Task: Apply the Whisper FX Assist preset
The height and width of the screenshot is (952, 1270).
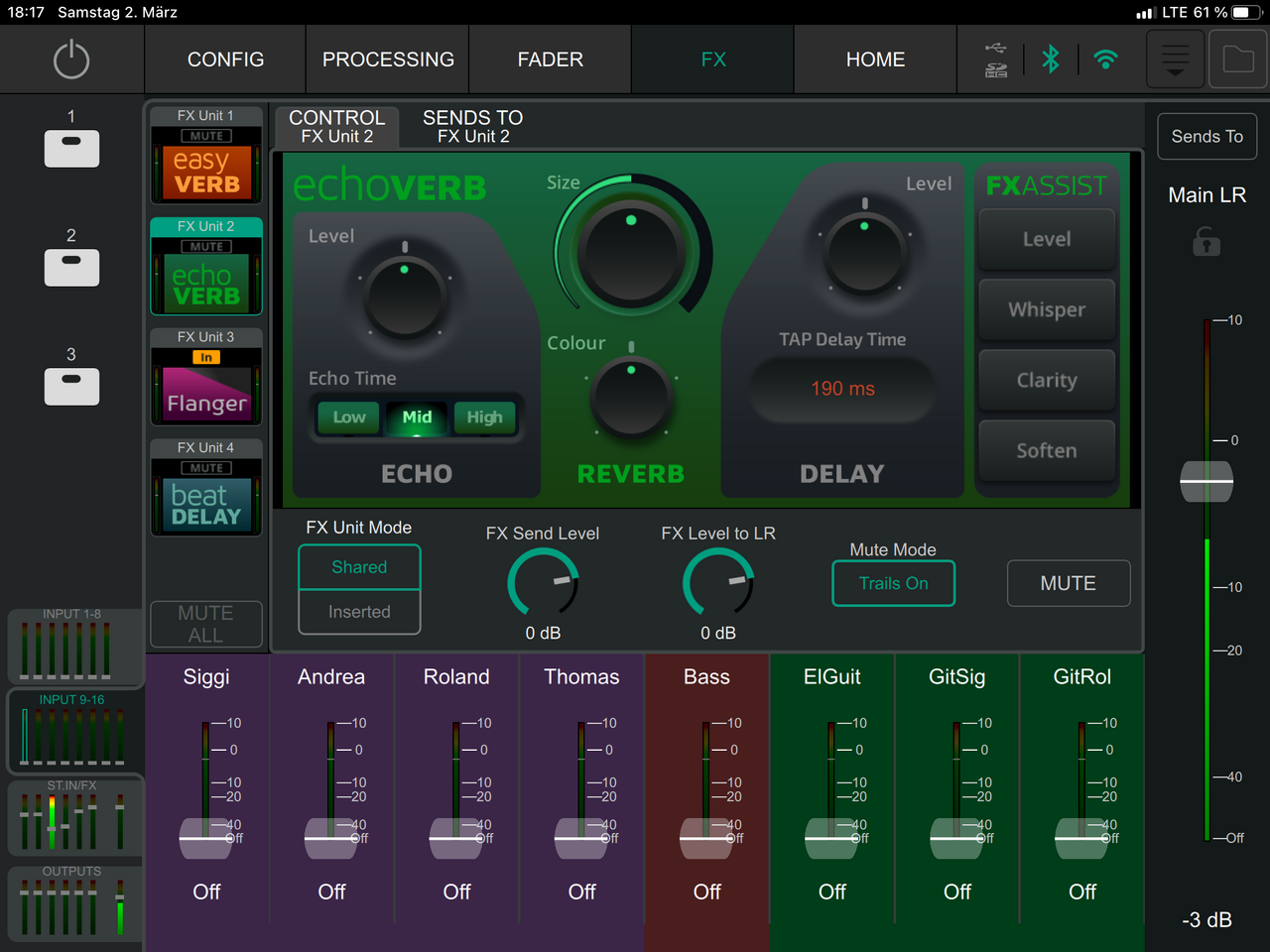Action: [x=1047, y=309]
